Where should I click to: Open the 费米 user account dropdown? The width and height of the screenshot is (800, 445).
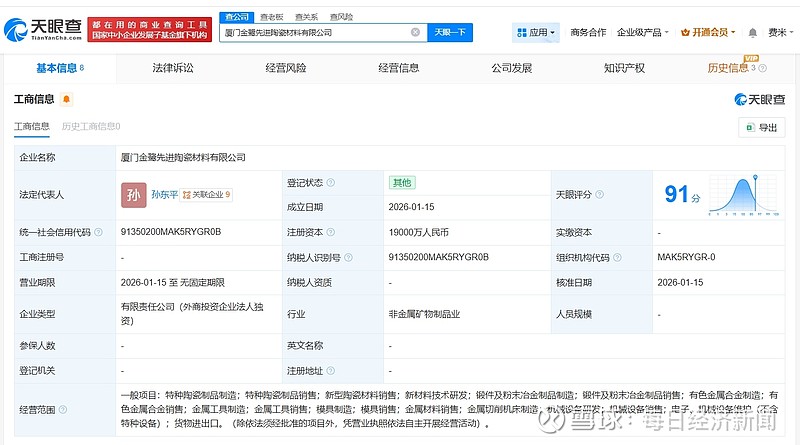click(781, 33)
